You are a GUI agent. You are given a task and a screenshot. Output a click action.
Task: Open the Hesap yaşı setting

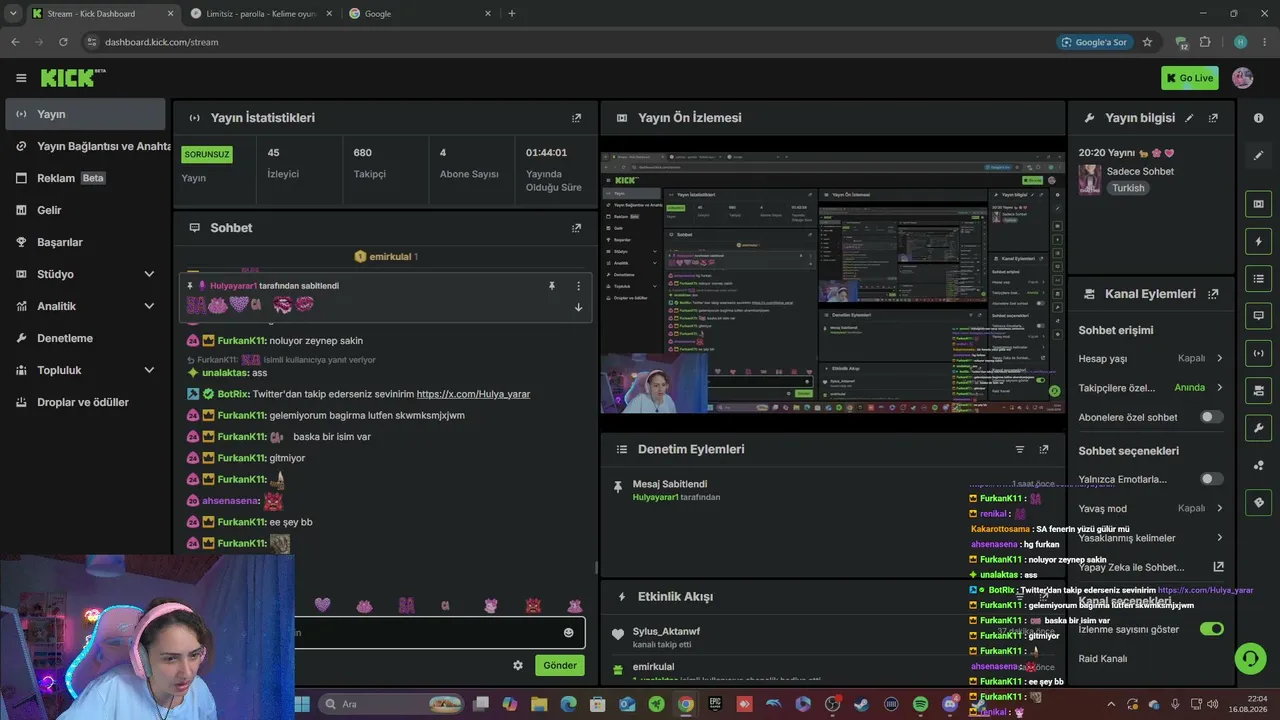[x=1150, y=359]
